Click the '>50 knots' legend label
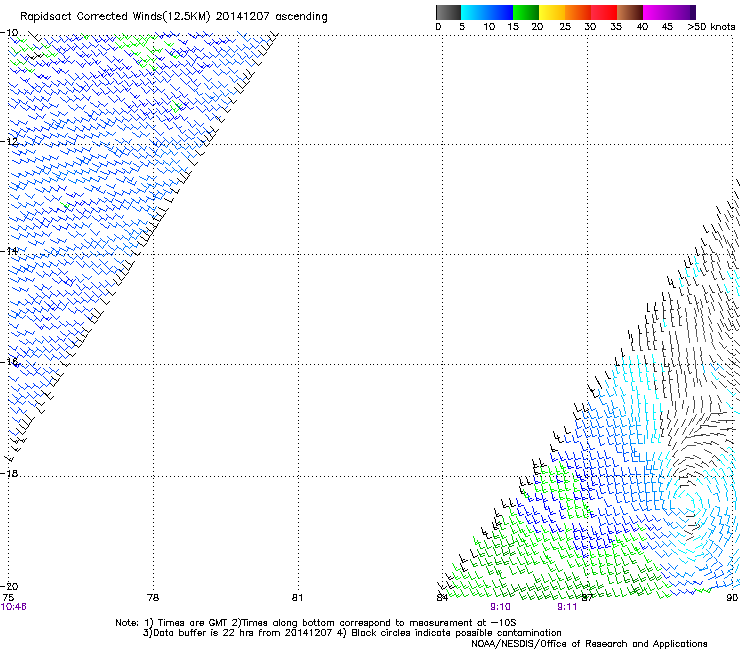Image resolution: width=740 pixels, height=650 pixels. 711,27
